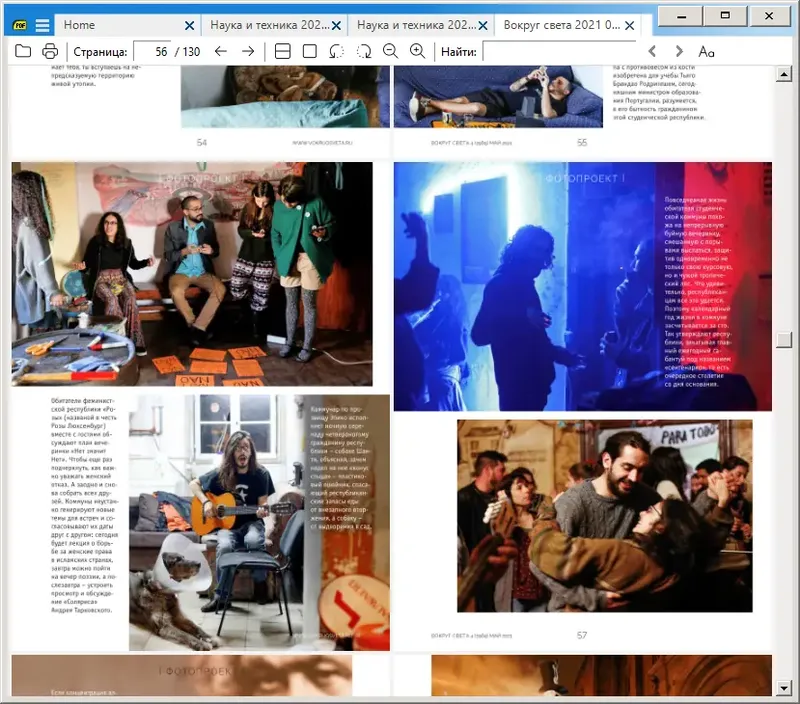
Task: Click the blue-lit party photo
Action: click(x=583, y=286)
